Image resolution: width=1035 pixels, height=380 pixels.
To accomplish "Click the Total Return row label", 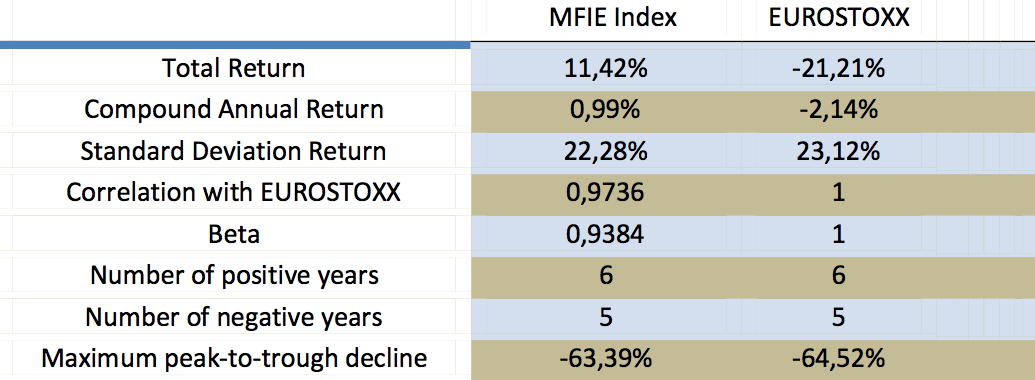I will (234, 69).
